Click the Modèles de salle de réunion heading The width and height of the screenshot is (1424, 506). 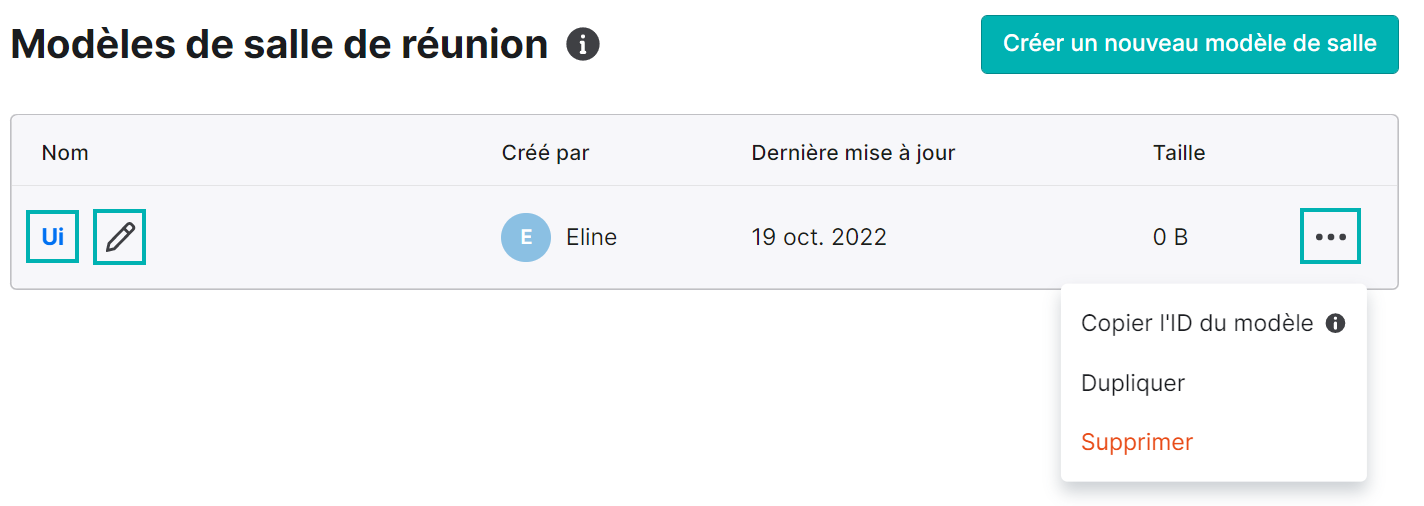279,44
